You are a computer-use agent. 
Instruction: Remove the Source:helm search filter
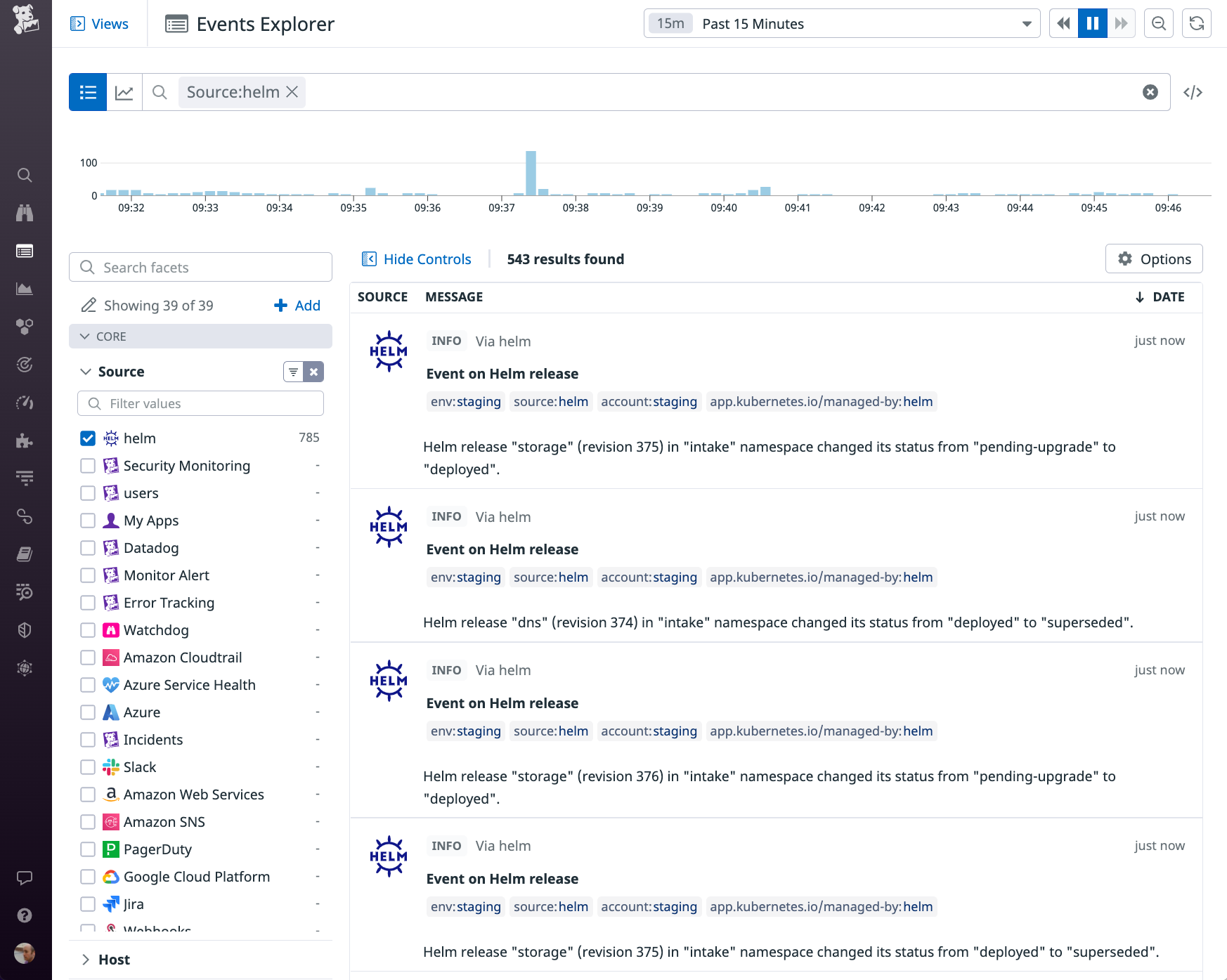pos(292,92)
